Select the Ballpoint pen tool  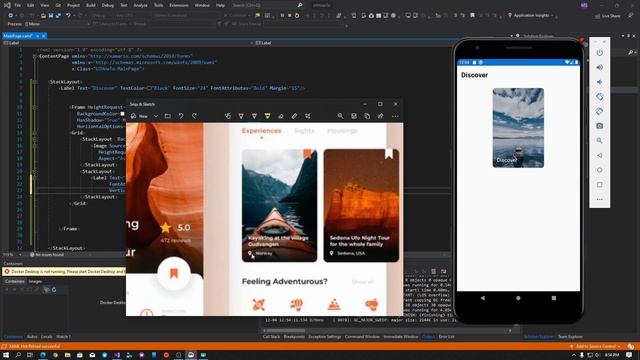point(241,116)
